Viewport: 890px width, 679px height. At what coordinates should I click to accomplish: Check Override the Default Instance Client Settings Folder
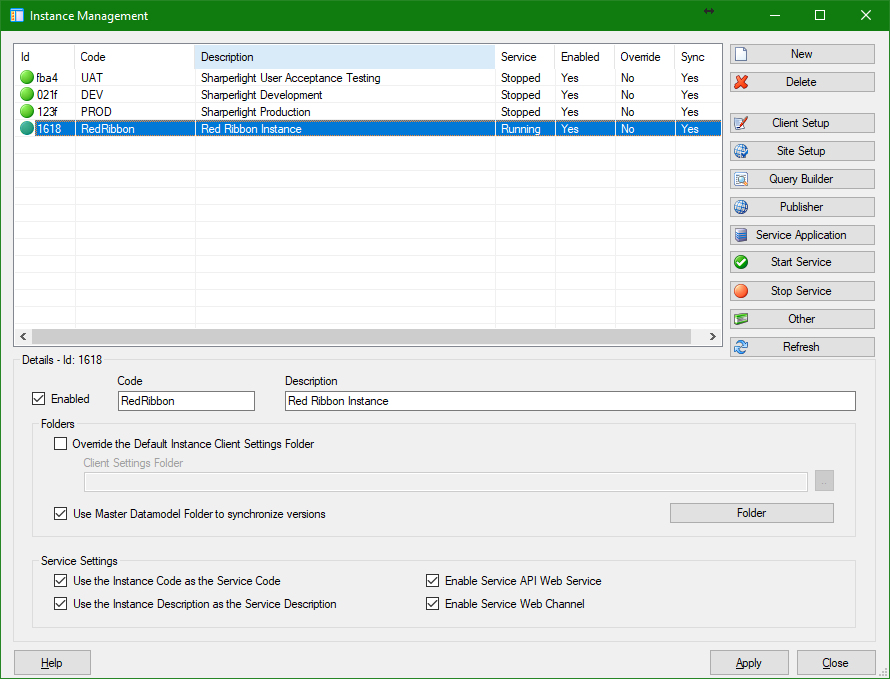tap(60, 443)
